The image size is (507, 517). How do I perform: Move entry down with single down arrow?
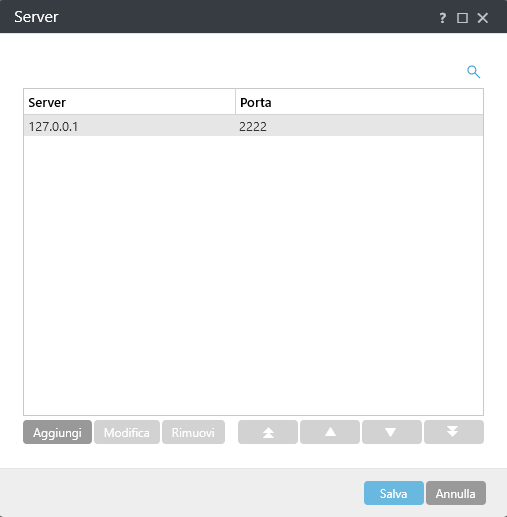(x=392, y=432)
